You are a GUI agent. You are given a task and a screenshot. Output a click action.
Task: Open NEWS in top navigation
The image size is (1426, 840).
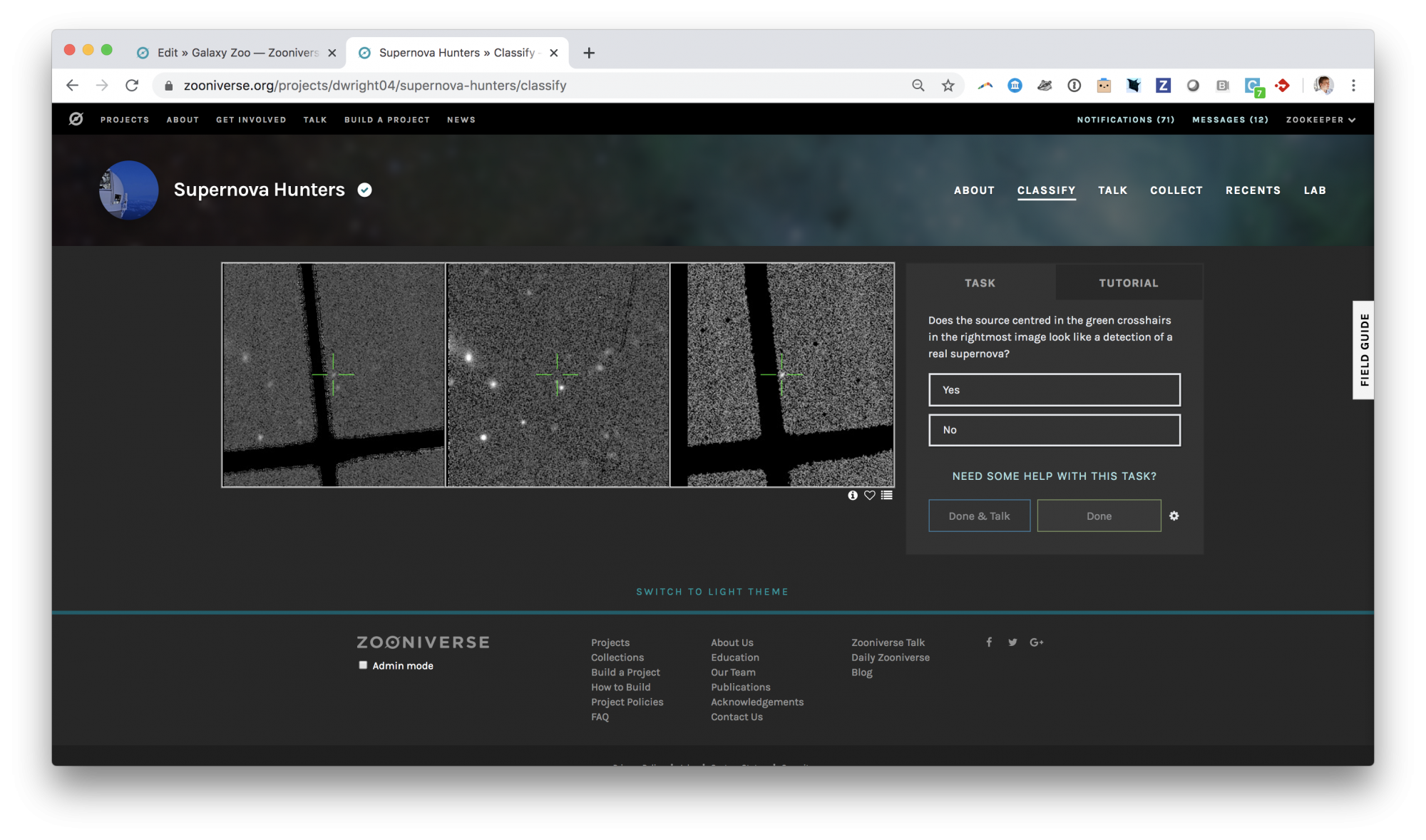tap(461, 120)
